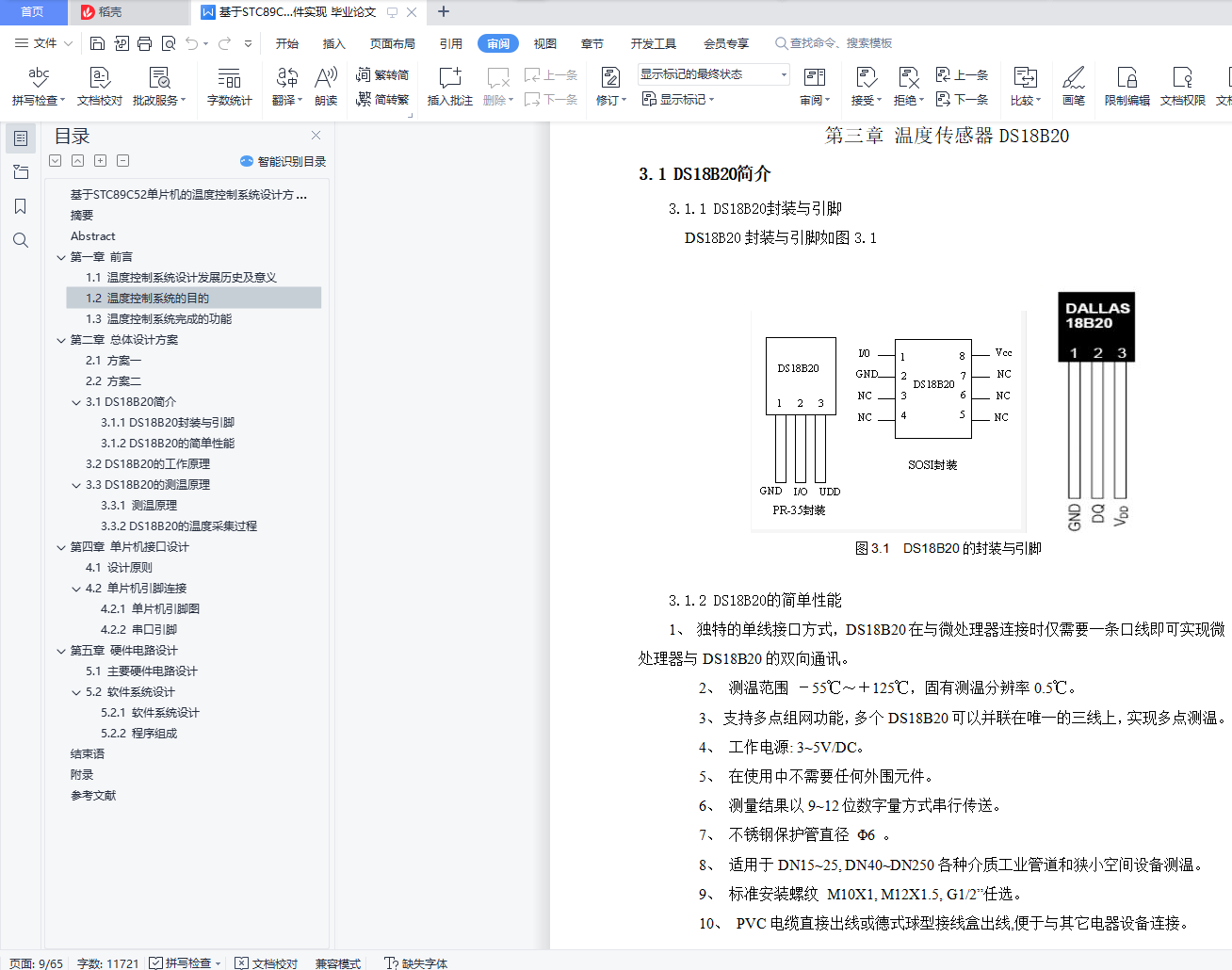Open document compare (比较)

coord(1026,85)
